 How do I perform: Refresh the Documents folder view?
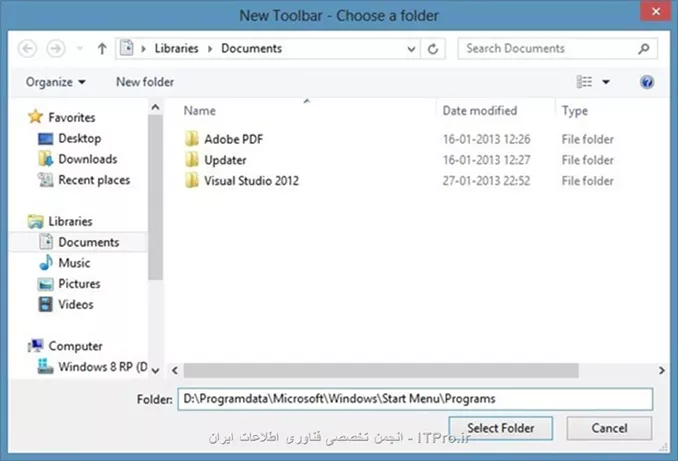(x=433, y=49)
